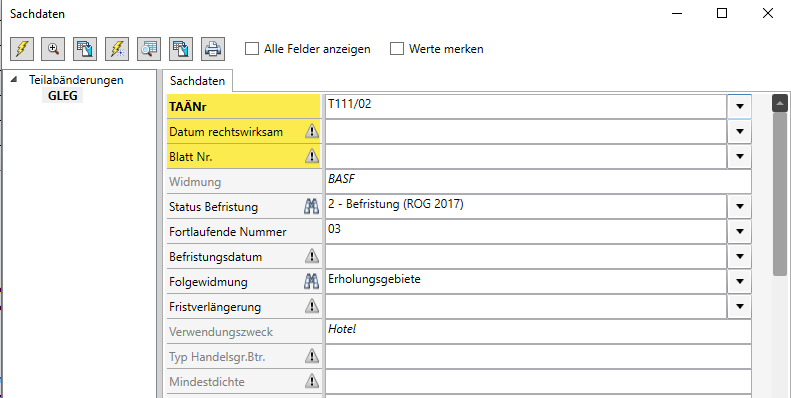Click the Verwendungszweck label
The height and width of the screenshot is (398, 791).
[221, 332]
